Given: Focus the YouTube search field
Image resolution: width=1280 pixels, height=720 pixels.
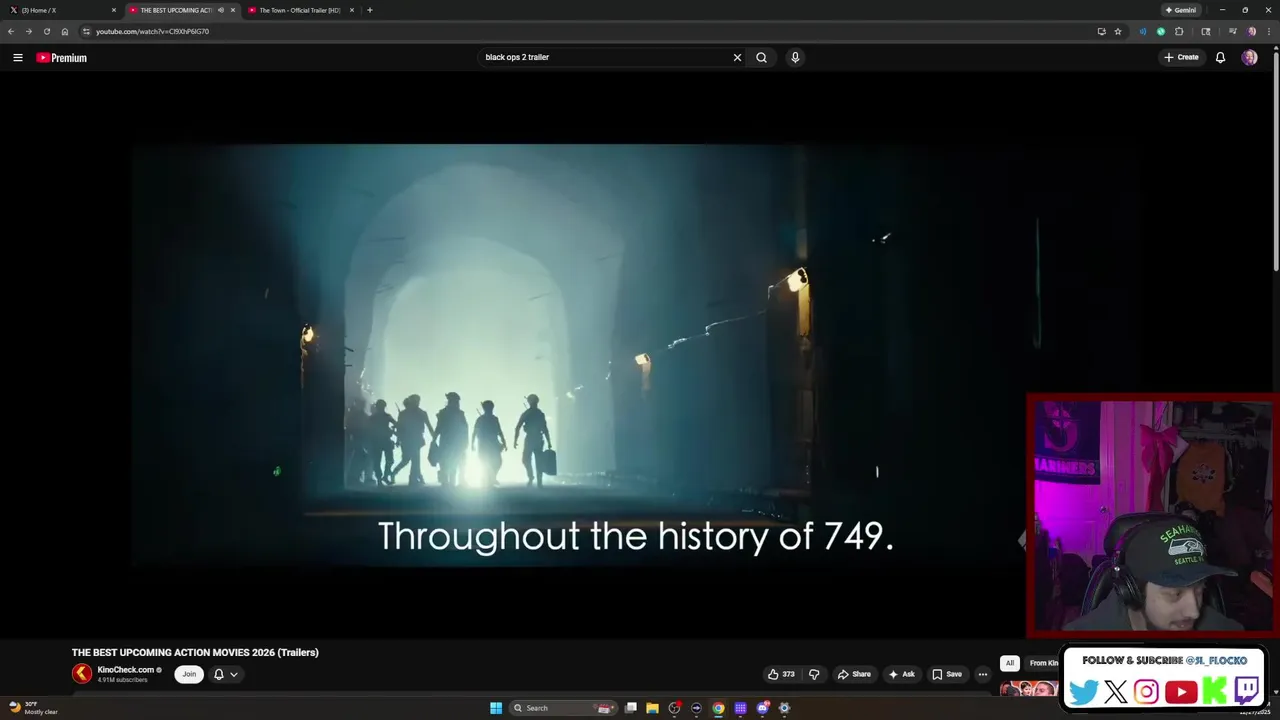Looking at the screenshot, I should click(x=606, y=57).
